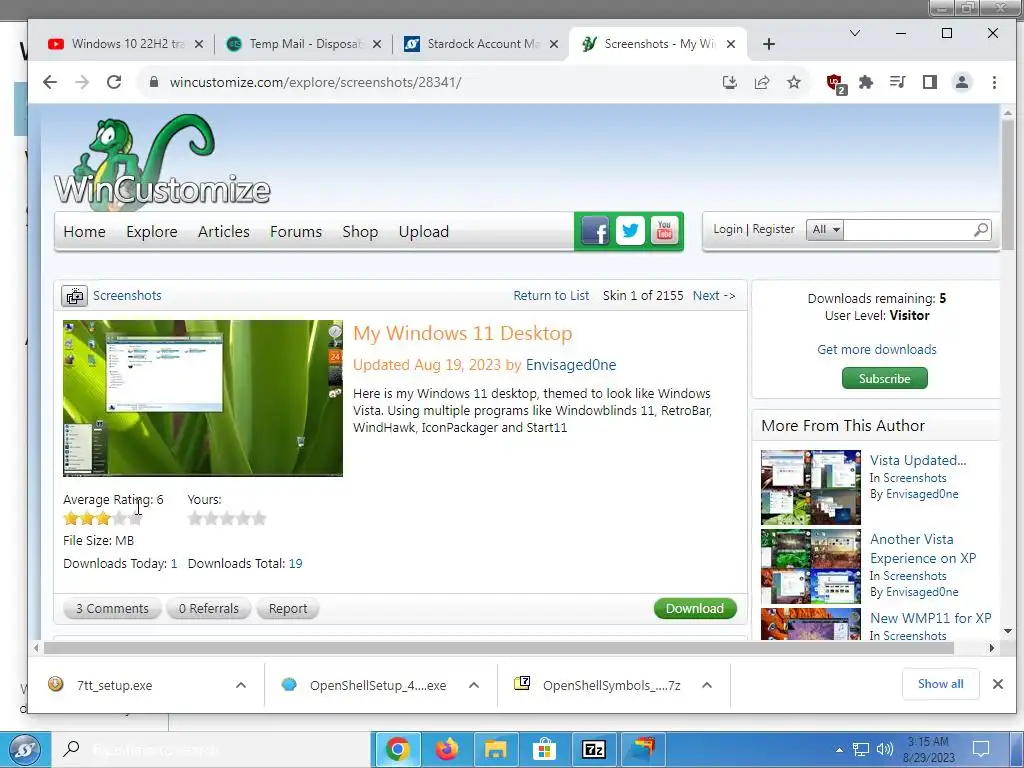Click the taskbar search magnifier
Screen dimensions: 1024x768
click(71, 748)
